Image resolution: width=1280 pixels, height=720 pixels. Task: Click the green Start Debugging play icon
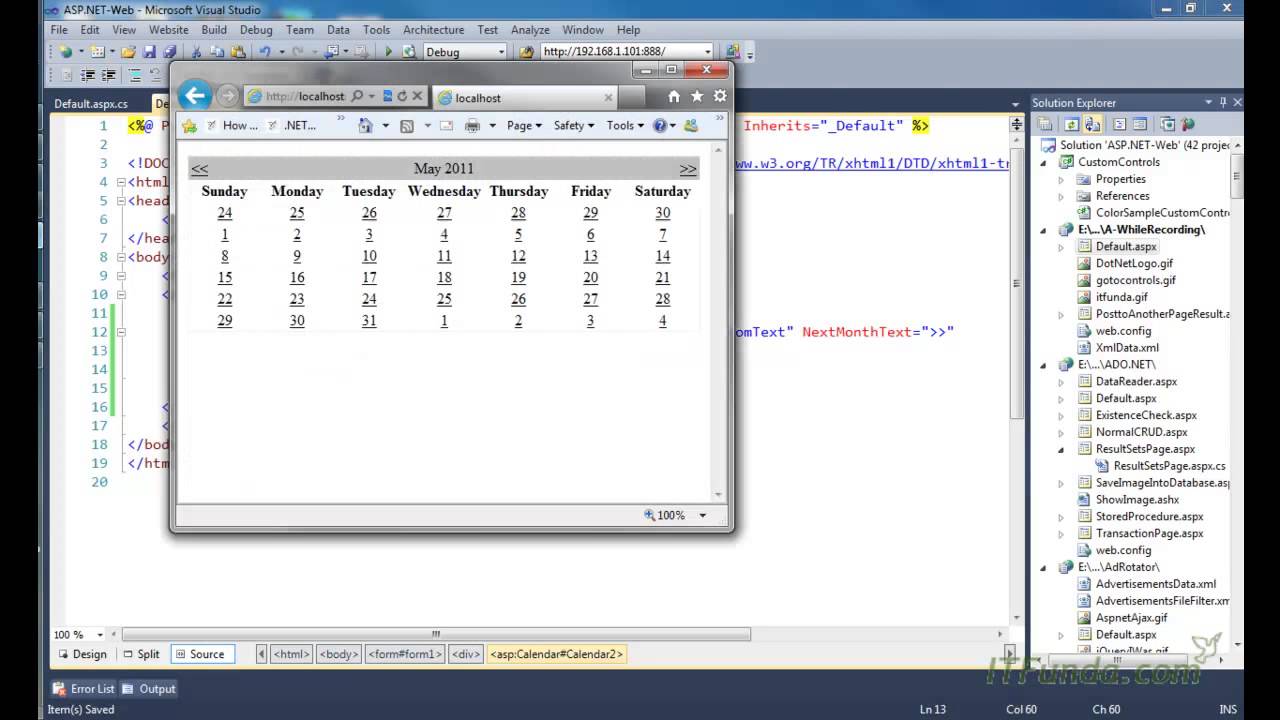pyautogui.click(x=388, y=51)
